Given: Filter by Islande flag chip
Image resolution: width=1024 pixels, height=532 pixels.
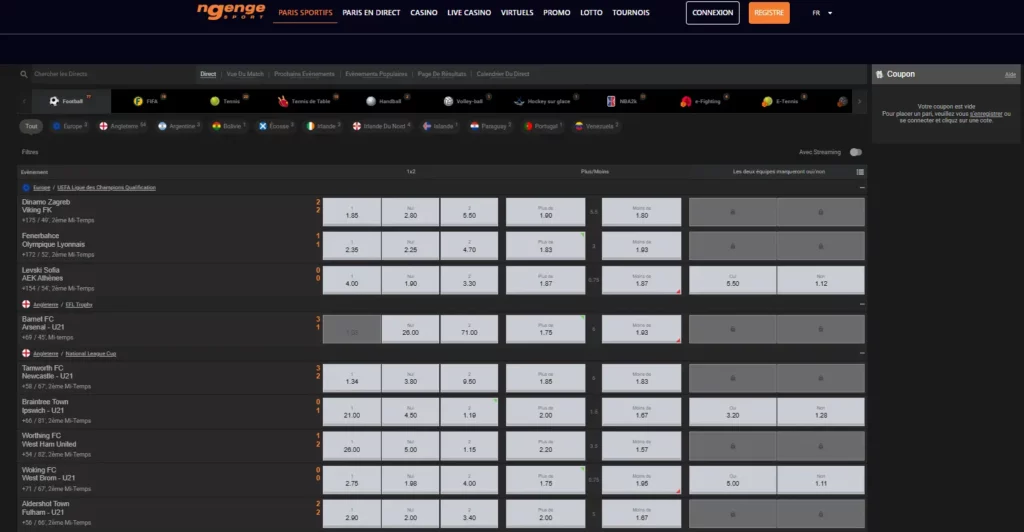Looking at the screenshot, I should click(x=440, y=126).
